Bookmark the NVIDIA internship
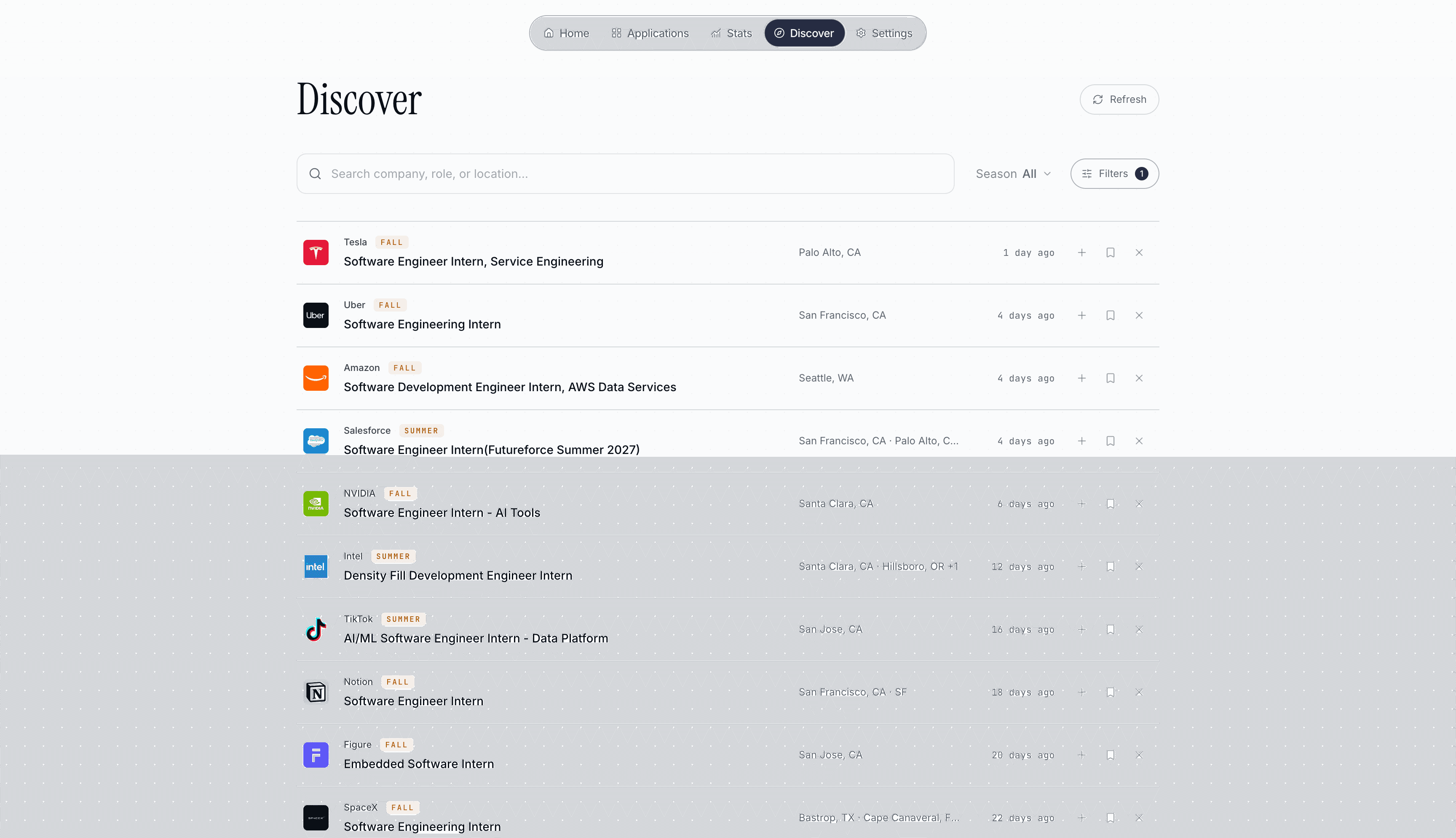 click(x=1111, y=504)
